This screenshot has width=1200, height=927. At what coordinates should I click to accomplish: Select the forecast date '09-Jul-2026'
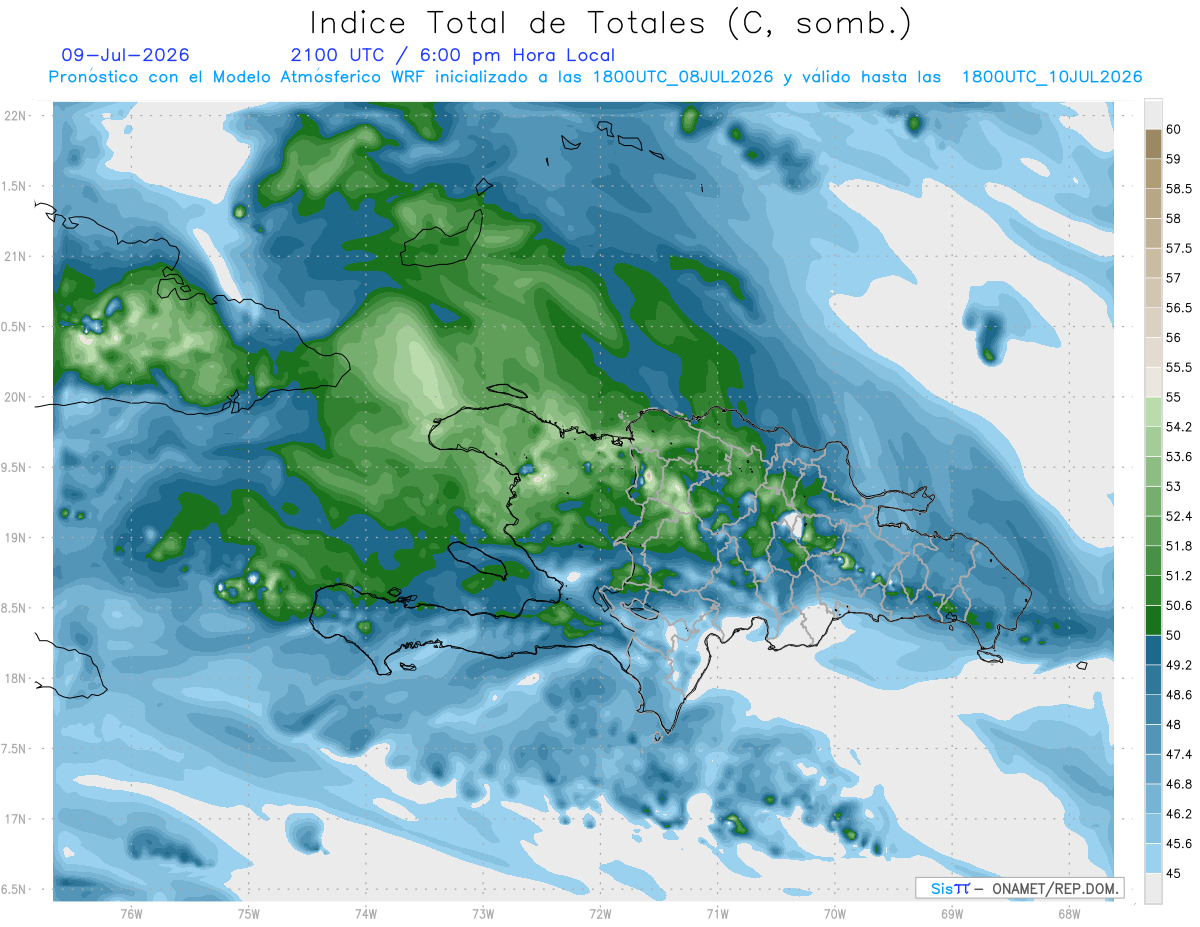click(125, 55)
